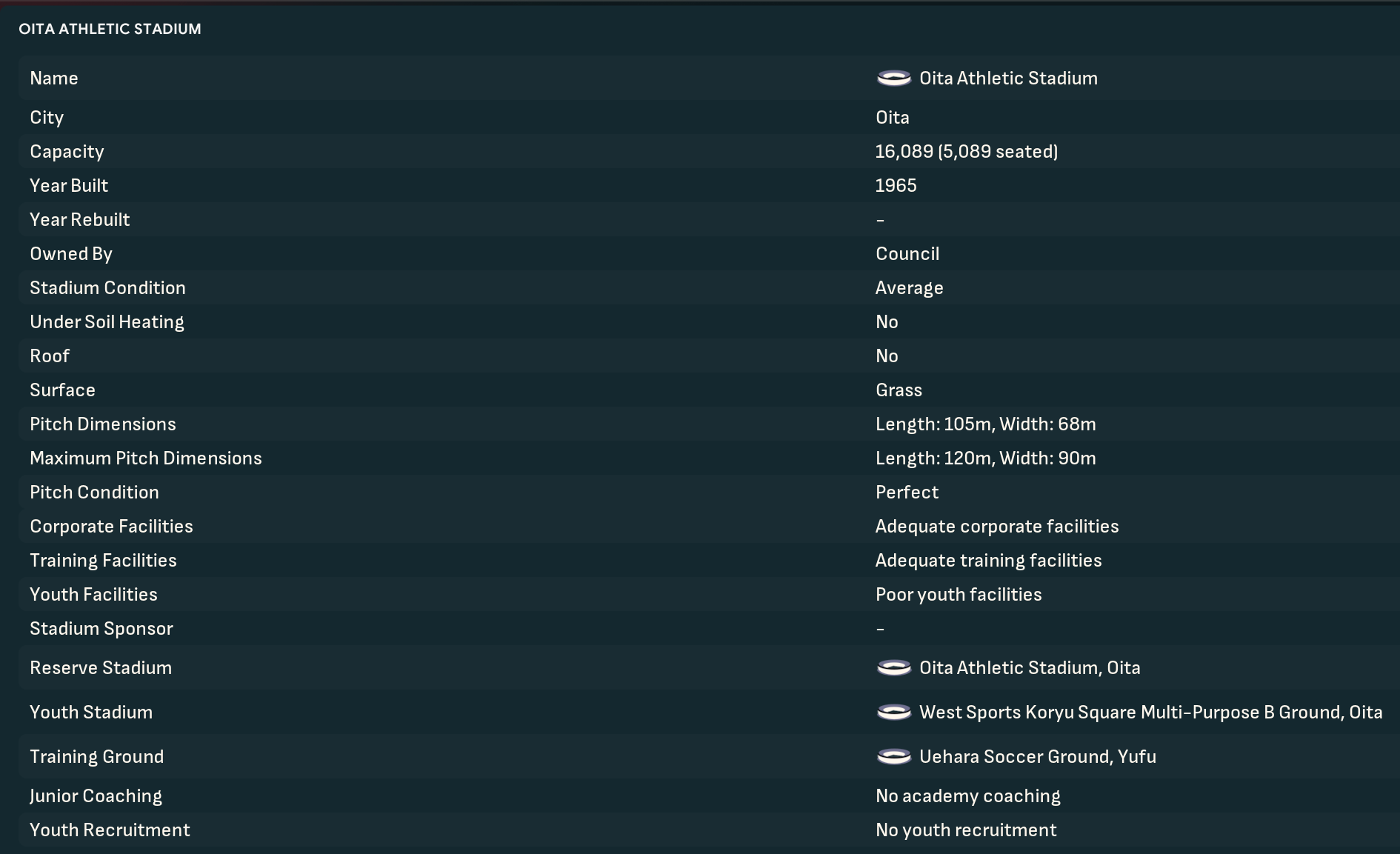Click the Stadium Condition Average value
1400x854 pixels.
909,287
